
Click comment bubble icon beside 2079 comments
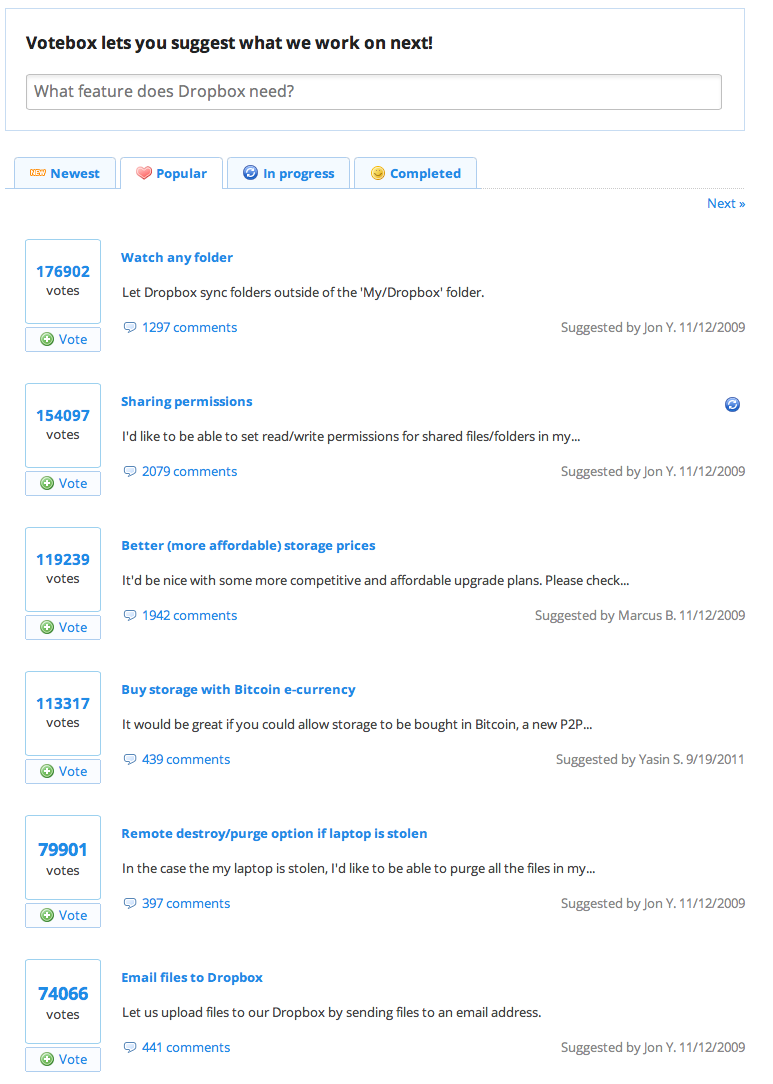129,471
